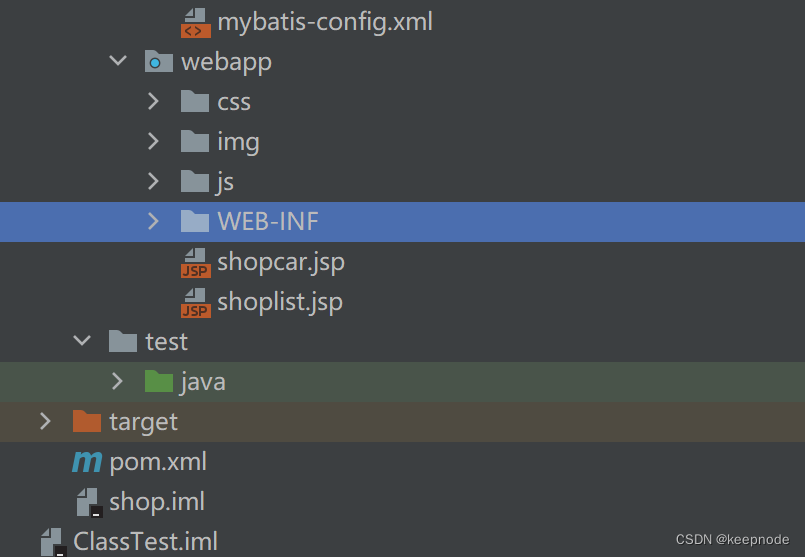Viewport: 805px width, 557px height.
Task: Click the ClassTest.iml file icon
Action: pos(53,542)
